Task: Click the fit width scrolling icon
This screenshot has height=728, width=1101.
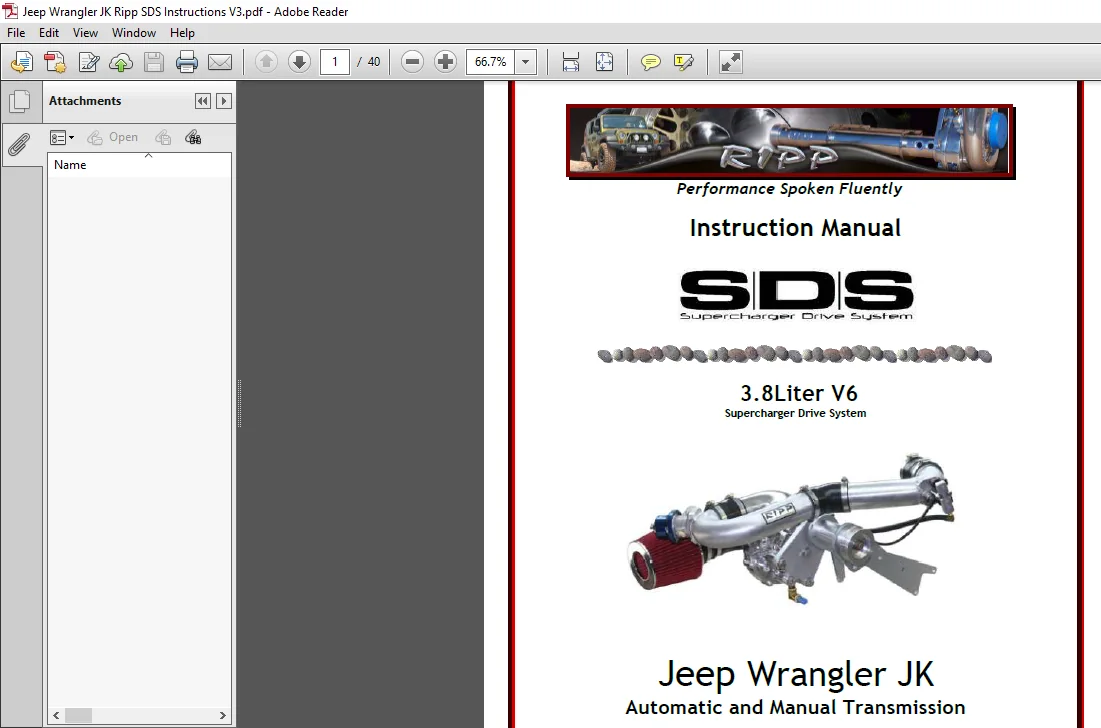Action: pyautogui.click(x=571, y=62)
